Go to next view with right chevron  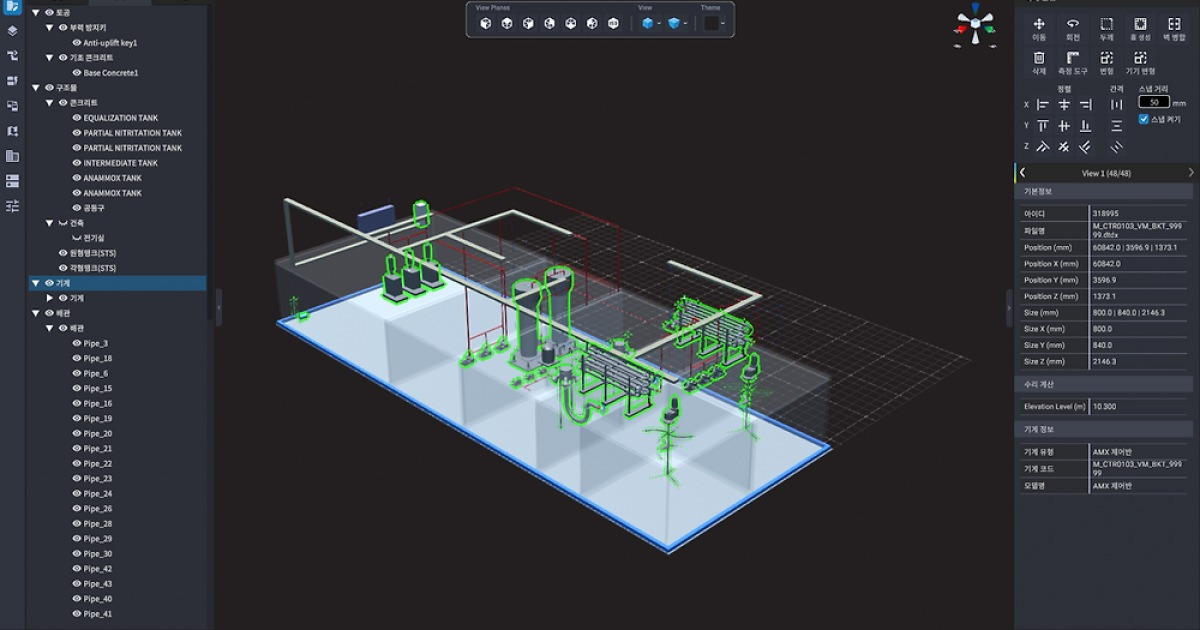coord(1190,173)
